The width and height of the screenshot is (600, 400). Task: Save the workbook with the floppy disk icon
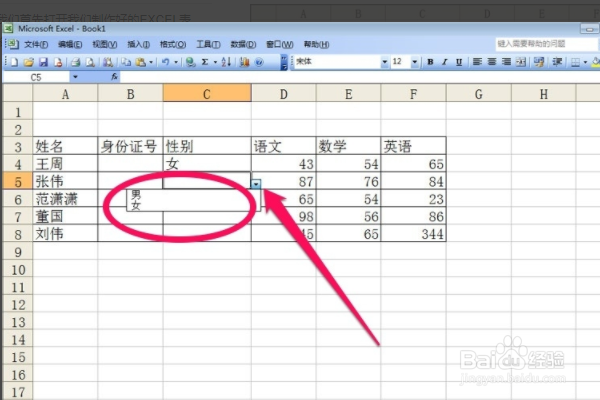(x=44, y=62)
